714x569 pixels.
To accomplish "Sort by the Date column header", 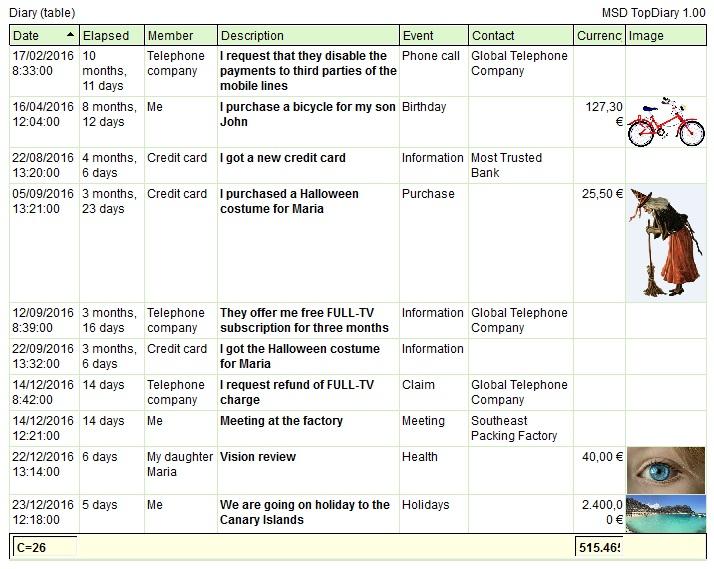I will (x=44, y=36).
